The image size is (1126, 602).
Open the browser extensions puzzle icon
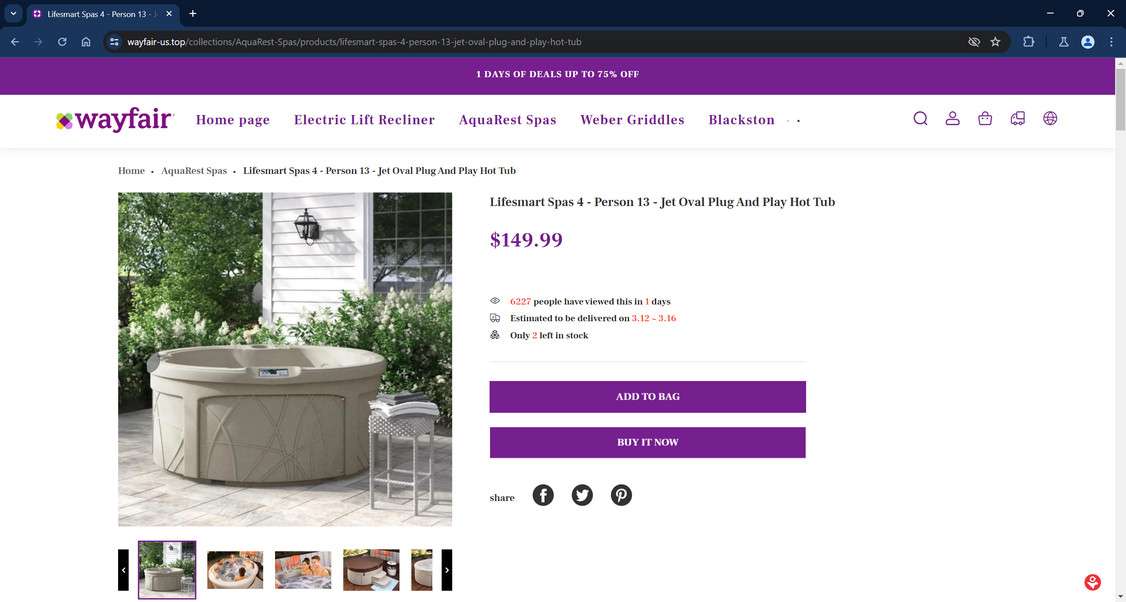(1028, 42)
